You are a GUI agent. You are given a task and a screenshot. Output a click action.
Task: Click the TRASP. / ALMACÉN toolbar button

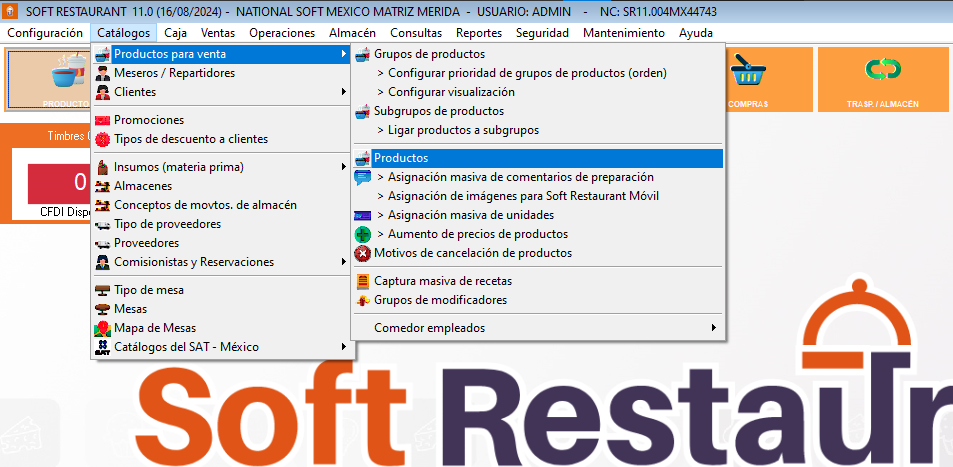(882, 80)
